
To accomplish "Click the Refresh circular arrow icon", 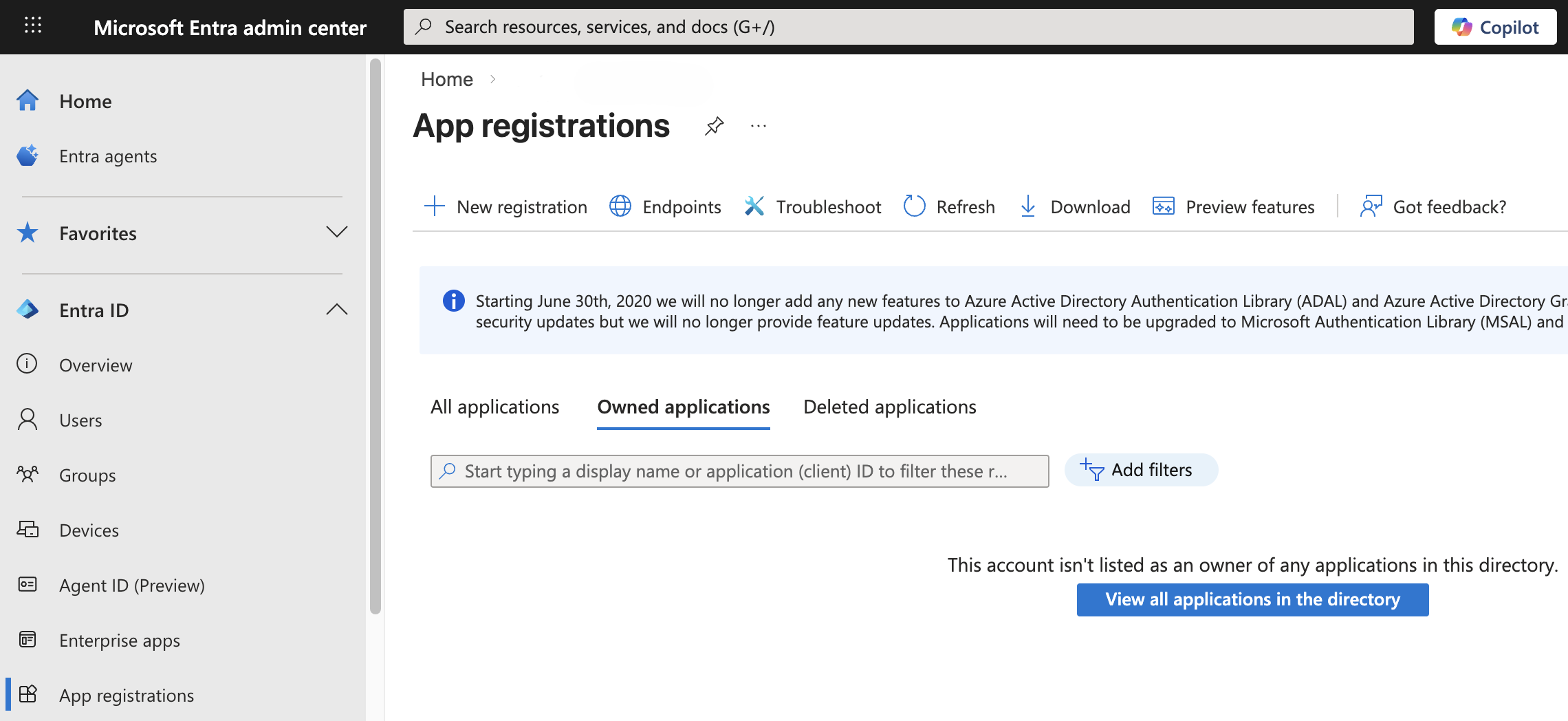I will (915, 206).
